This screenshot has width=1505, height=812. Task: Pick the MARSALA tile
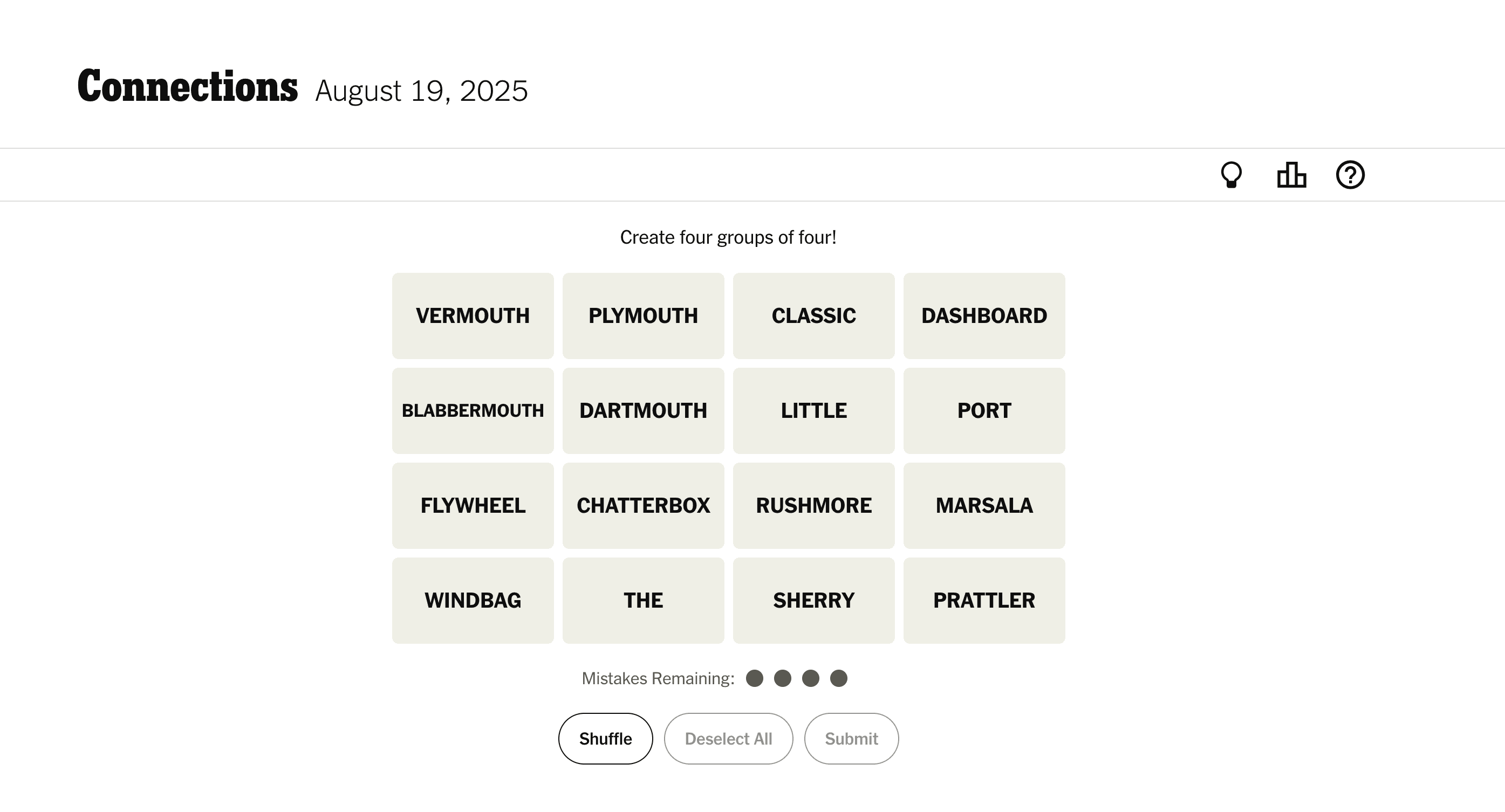(x=984, y=505)
